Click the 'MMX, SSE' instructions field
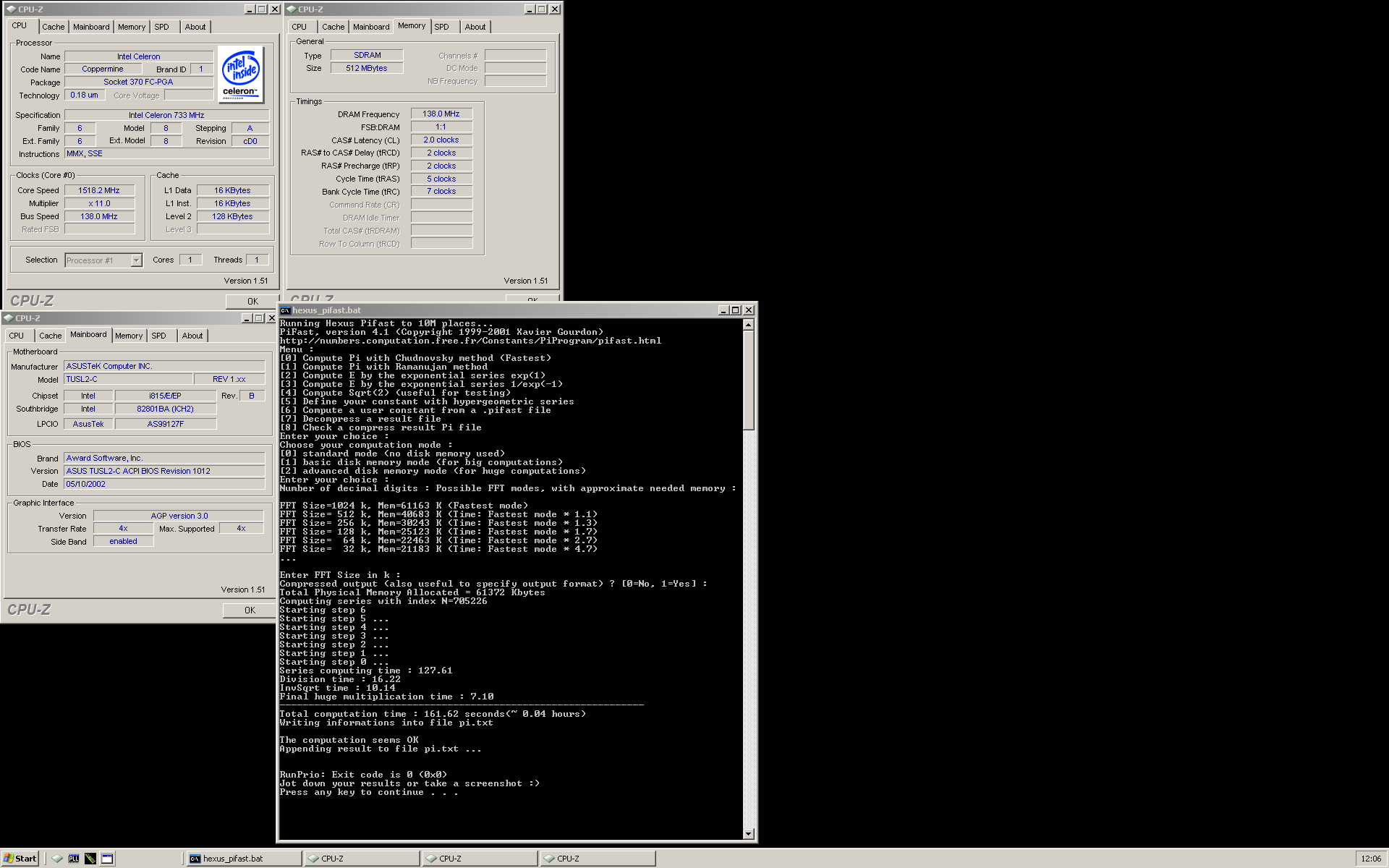The image size is (1389, 868). tap(166, 154)
